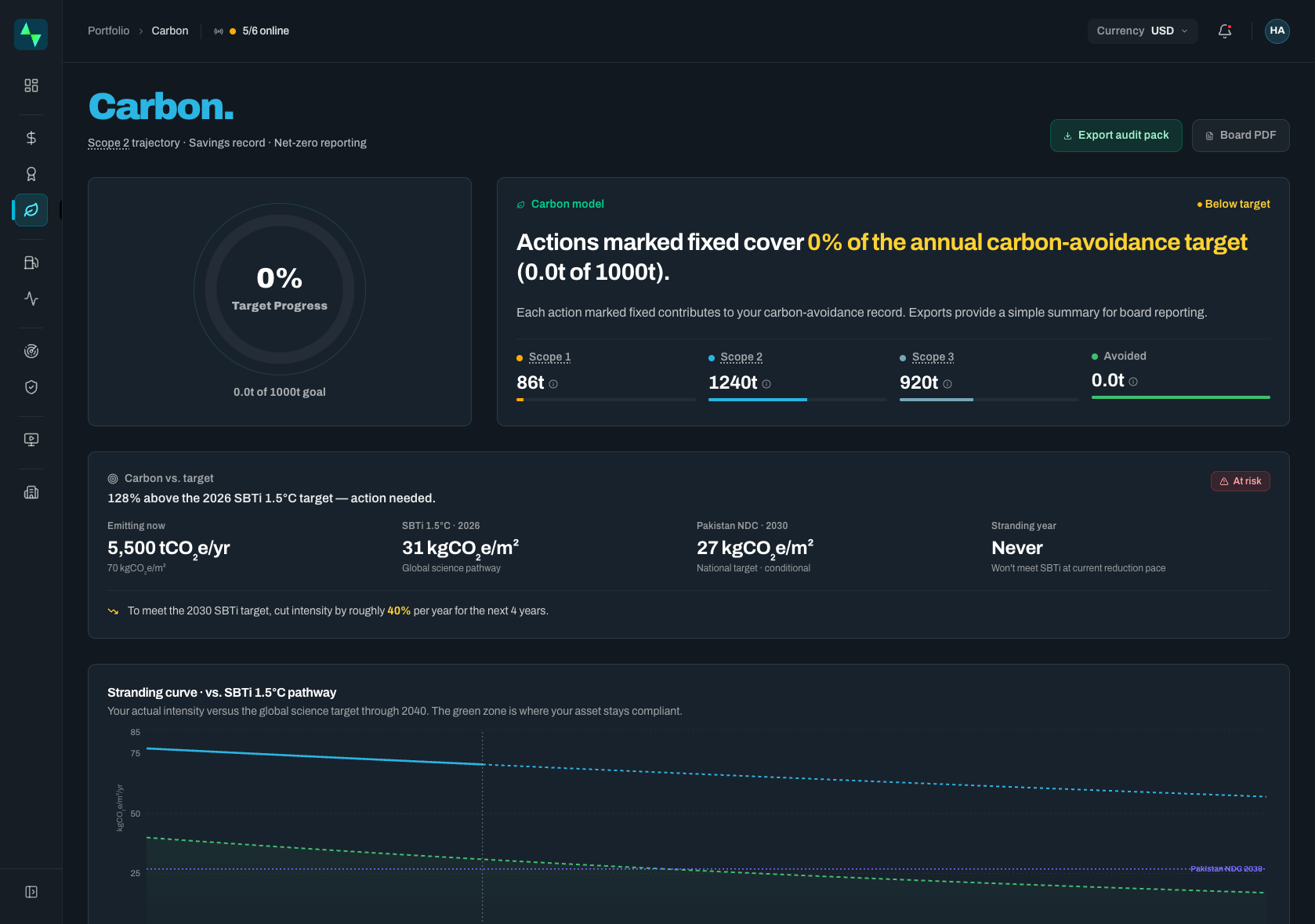The height and width of the screenshot is (924, 1315).
Task: Click the 5,500 tCO2e/yr emitting value
Action: click(168, 549)
